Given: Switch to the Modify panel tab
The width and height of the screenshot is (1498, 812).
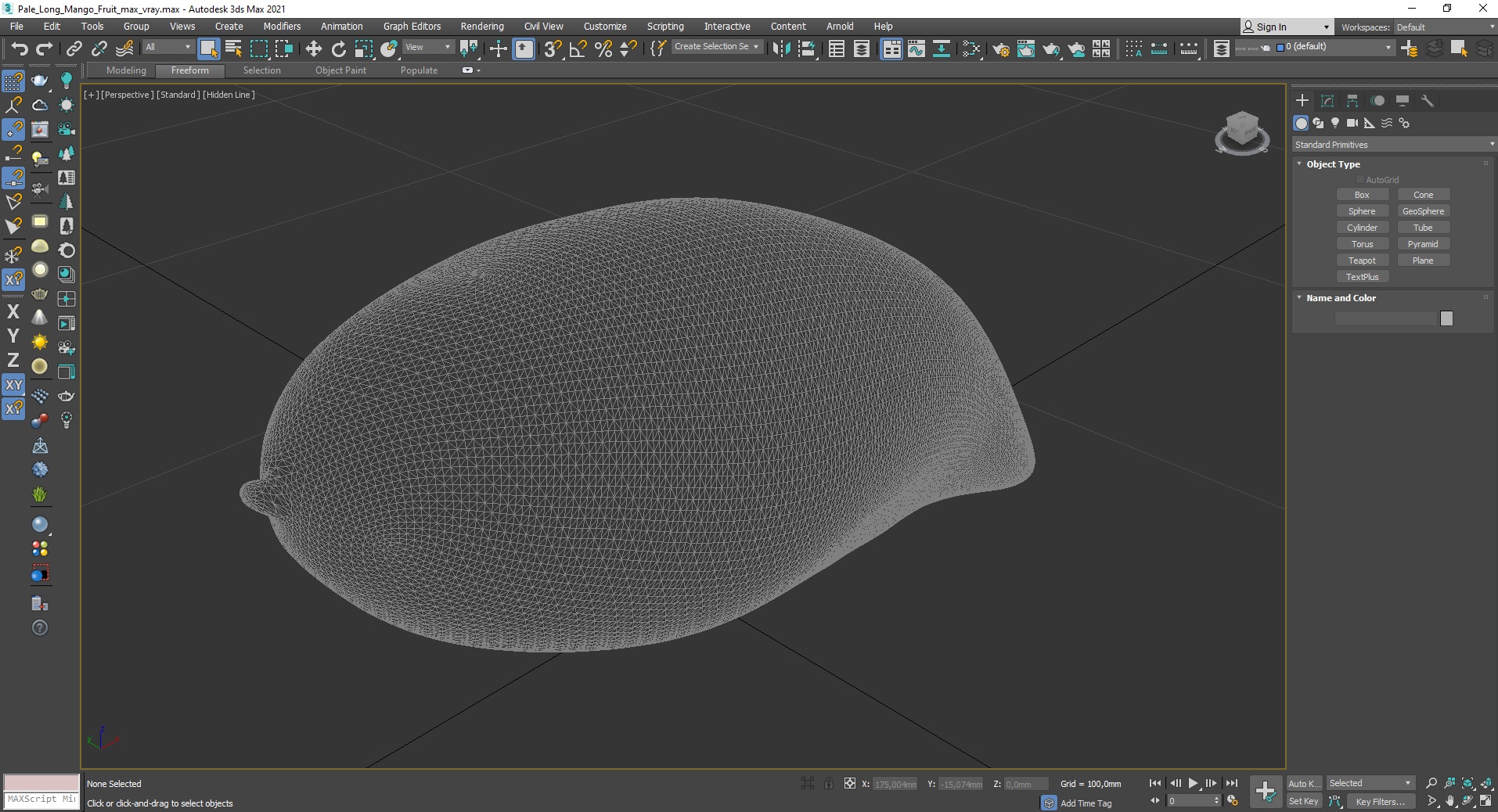Looking at the screenshot, I should (x=1327, y=100).
